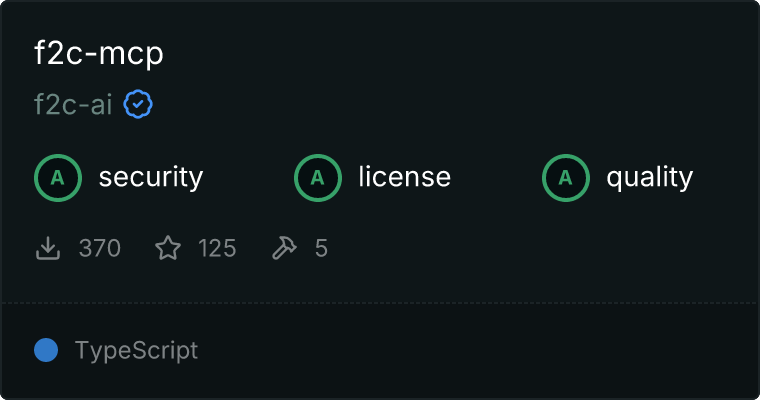
Task: Select the license label
Action: (405, 177)
